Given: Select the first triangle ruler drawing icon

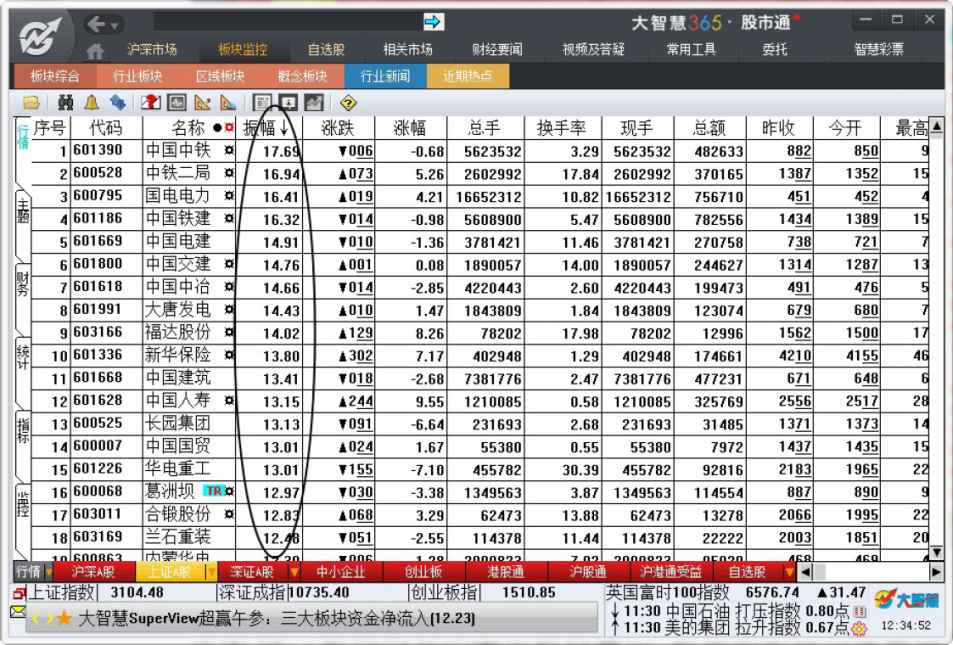Looking at the screenshot, I should (x=202, y=103).
